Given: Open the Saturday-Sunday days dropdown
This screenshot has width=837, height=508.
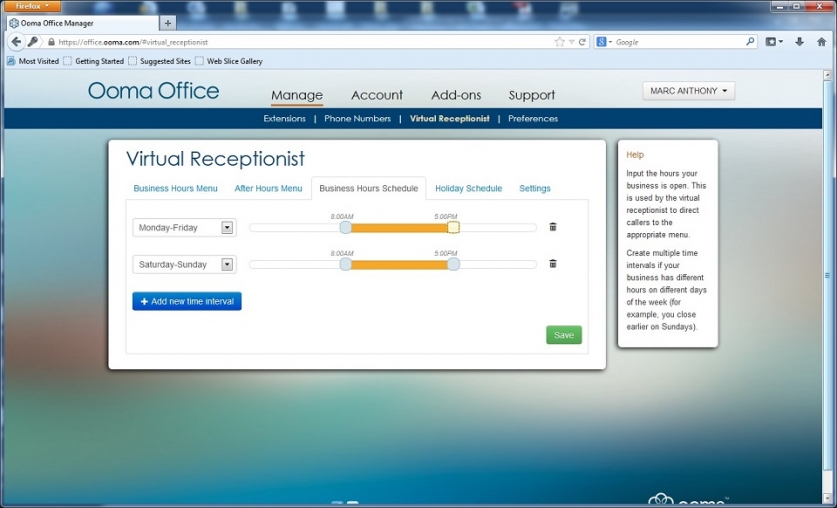Looking at the screenshot, I should 227,264.
